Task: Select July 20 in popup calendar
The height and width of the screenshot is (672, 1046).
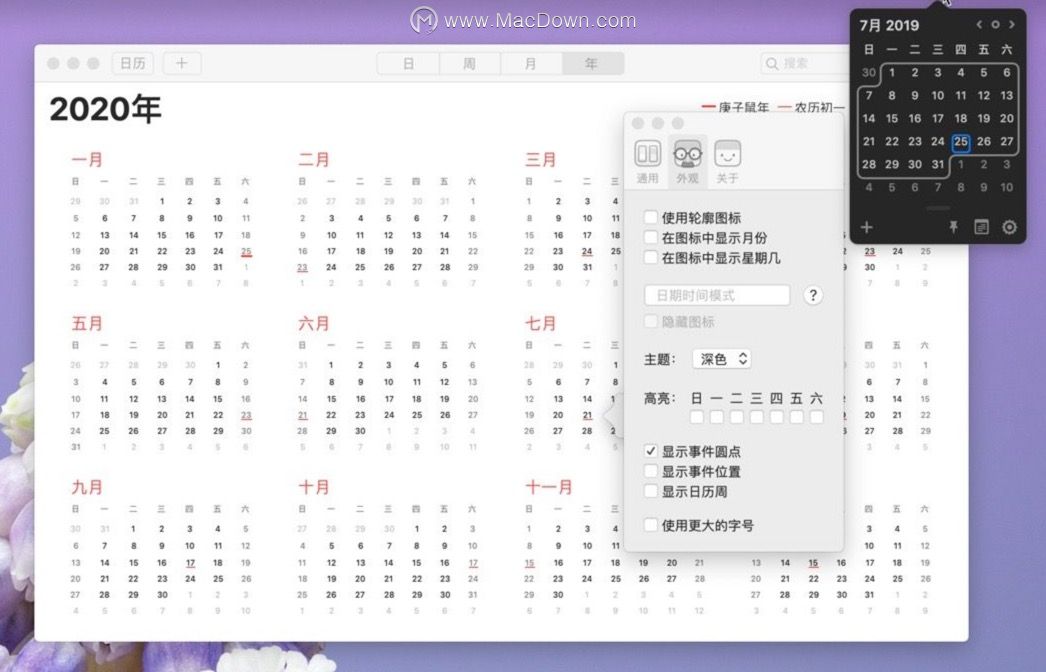Action: click(x=1007, y=119)
